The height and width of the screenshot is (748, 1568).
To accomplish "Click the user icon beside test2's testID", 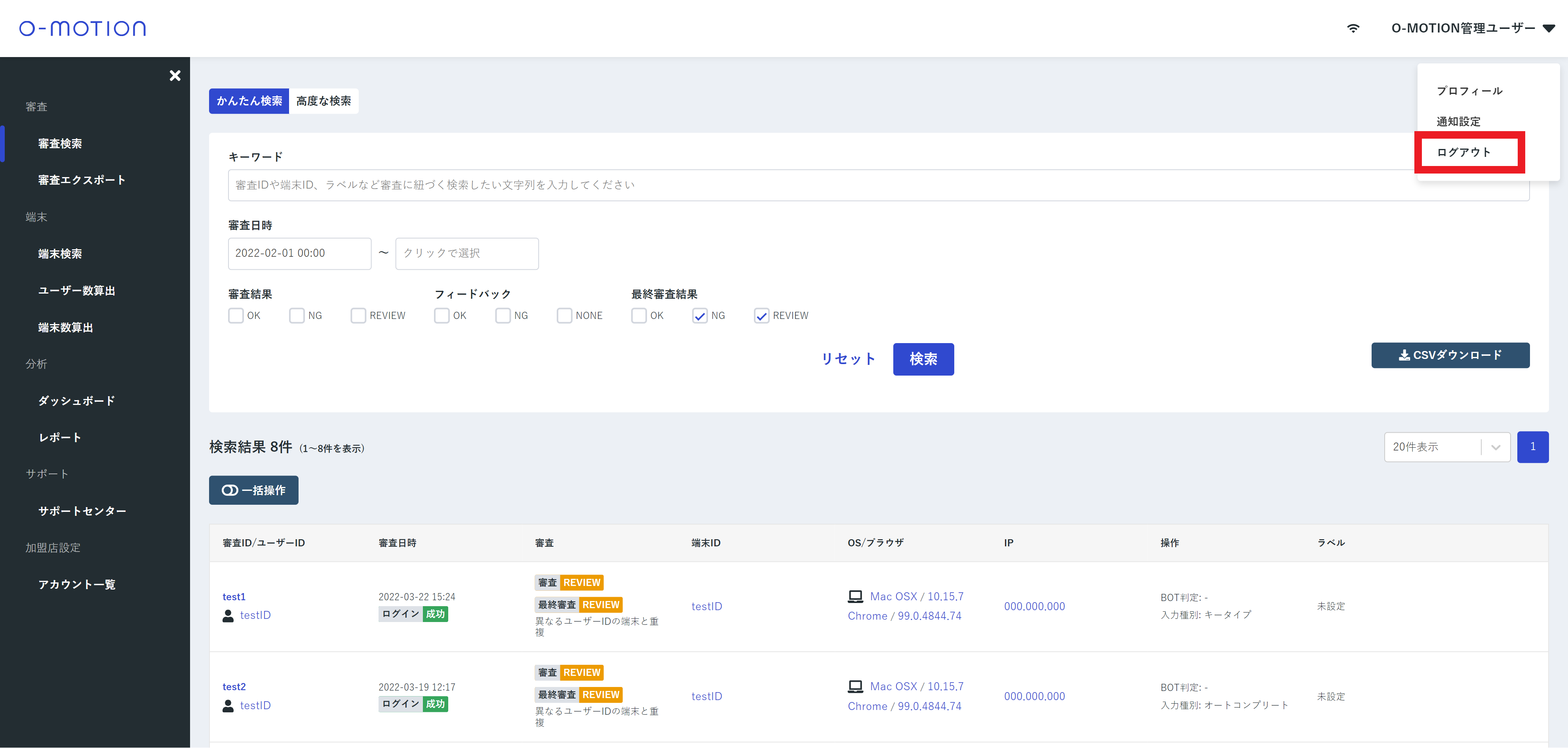I will [x=228, y=706].
